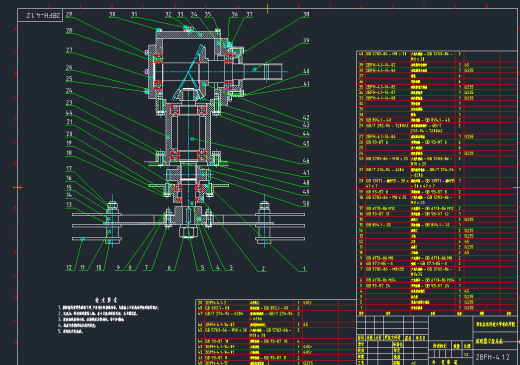The image size is (520, 365).
Task: Select callout number 12 below the assembly view
Action: coord(69,267)
